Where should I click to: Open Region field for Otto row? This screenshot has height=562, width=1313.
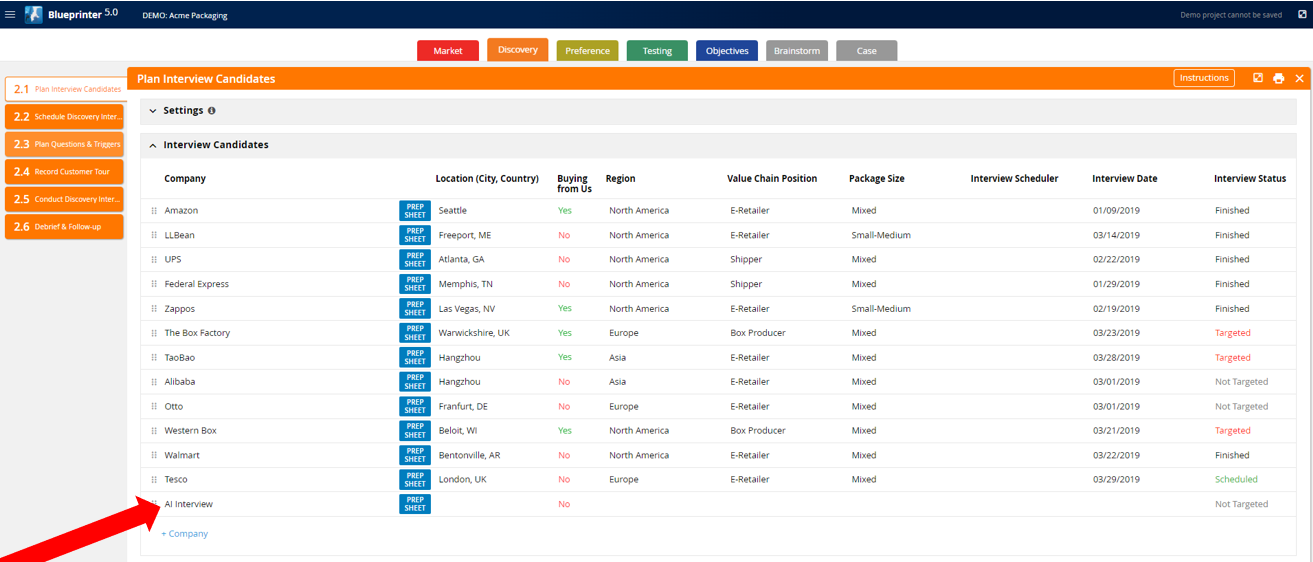click(623, 406)
